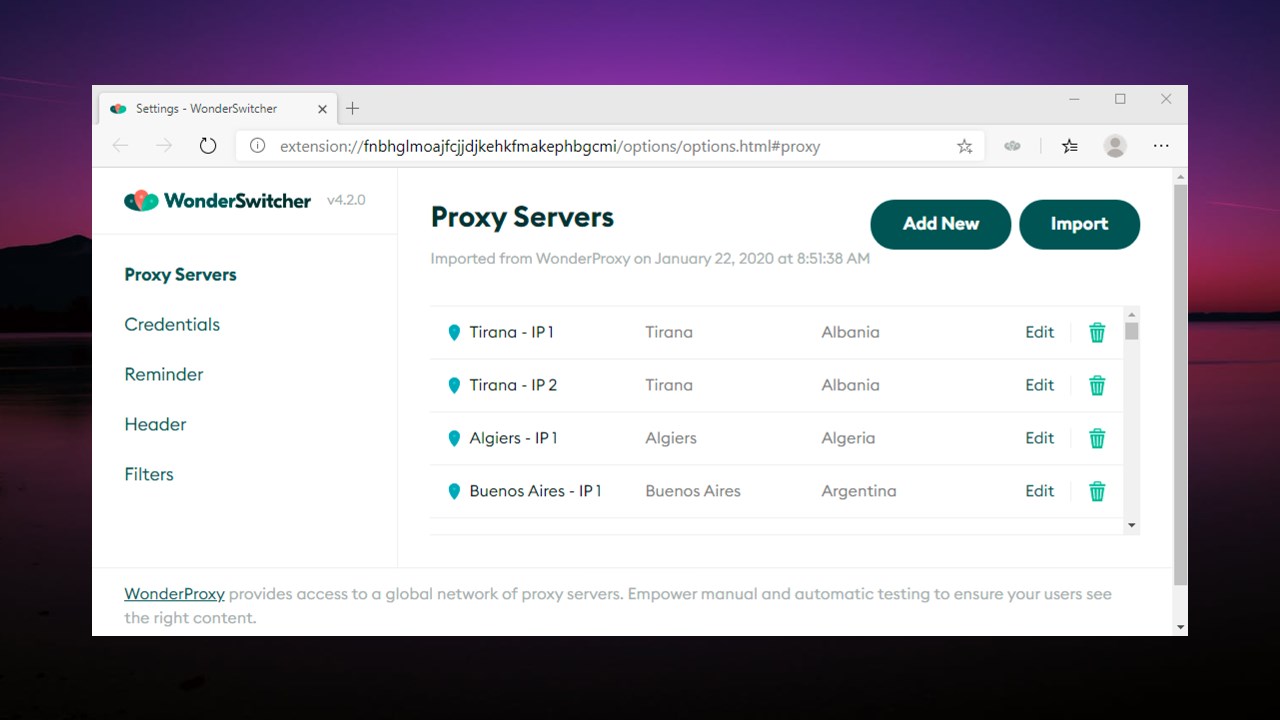Delete the Algiers - IP 1 proxy server

tap(1097, 439)
